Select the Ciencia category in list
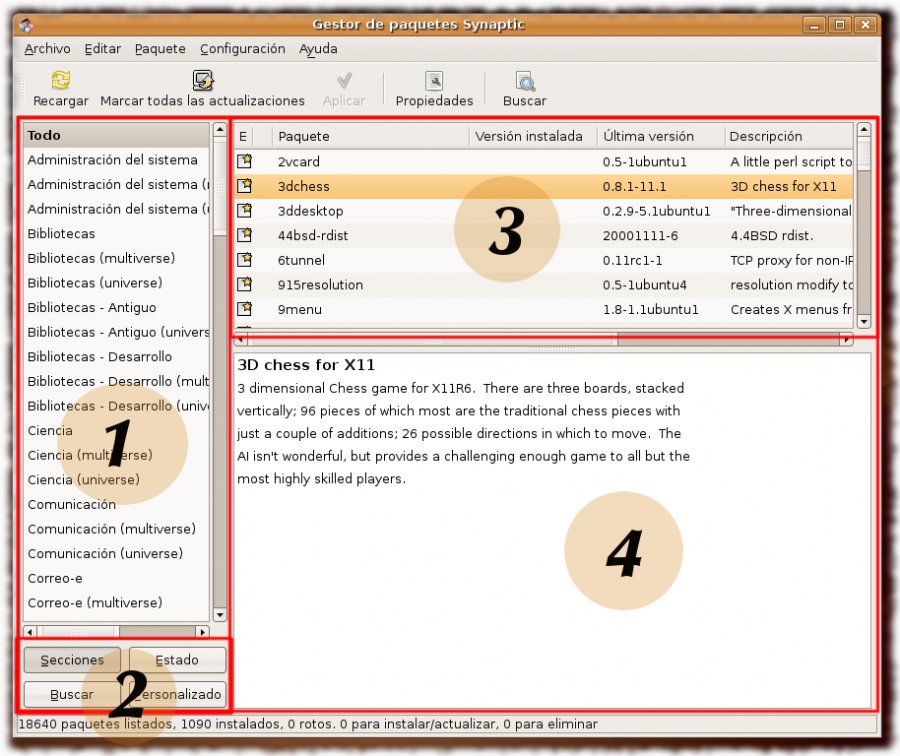 coord(50,430)
